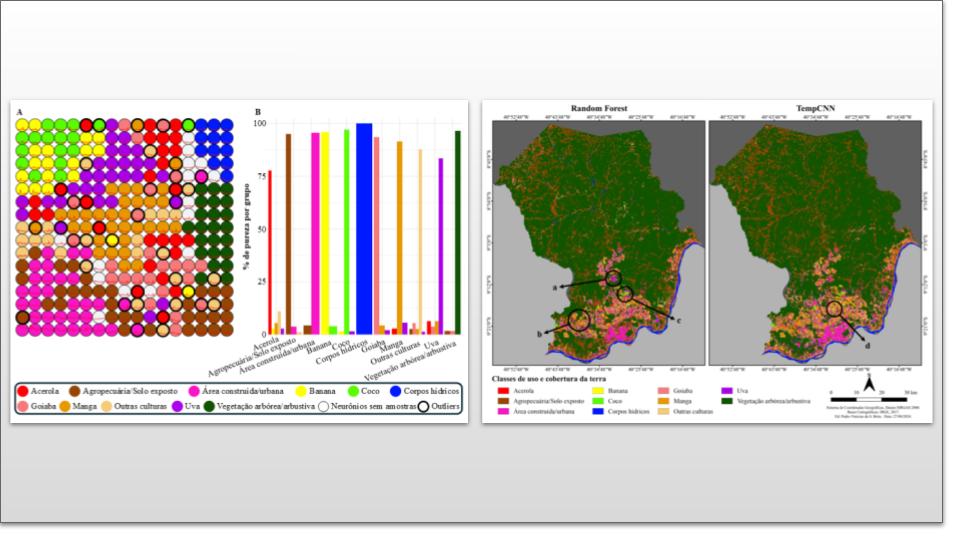Click the circled region pointing to 'c'

(626, 294)
